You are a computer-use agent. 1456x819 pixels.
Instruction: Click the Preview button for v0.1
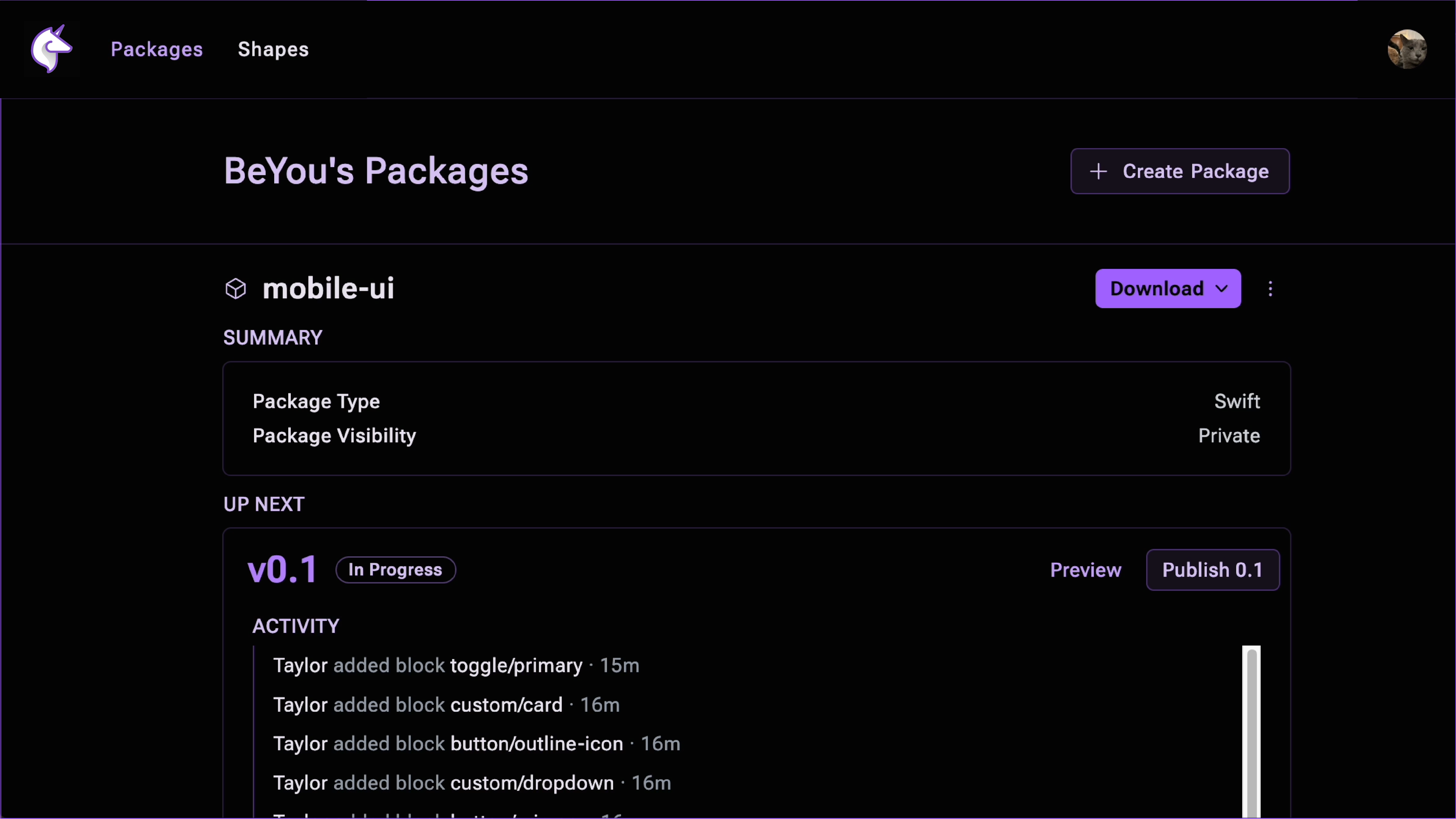click(1085, 570)
